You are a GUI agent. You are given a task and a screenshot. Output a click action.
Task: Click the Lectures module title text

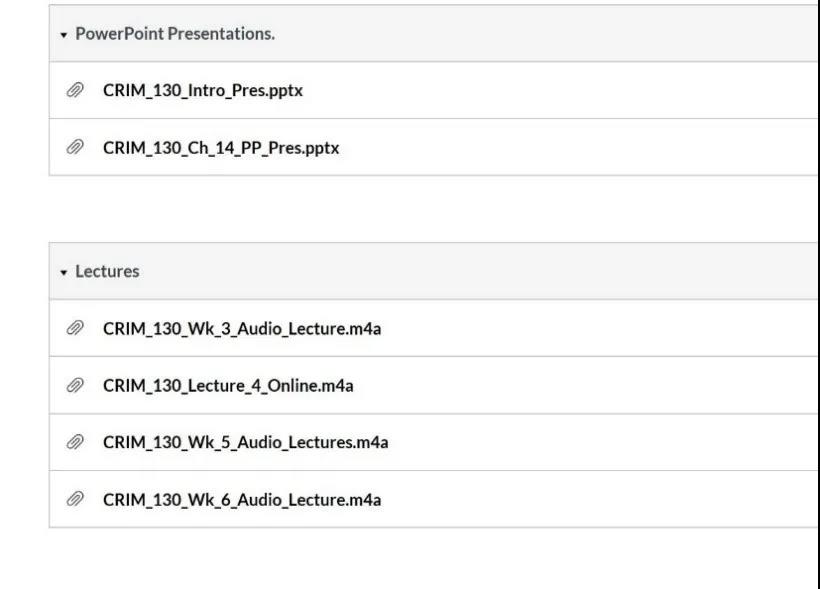click(x=107, y=272)
